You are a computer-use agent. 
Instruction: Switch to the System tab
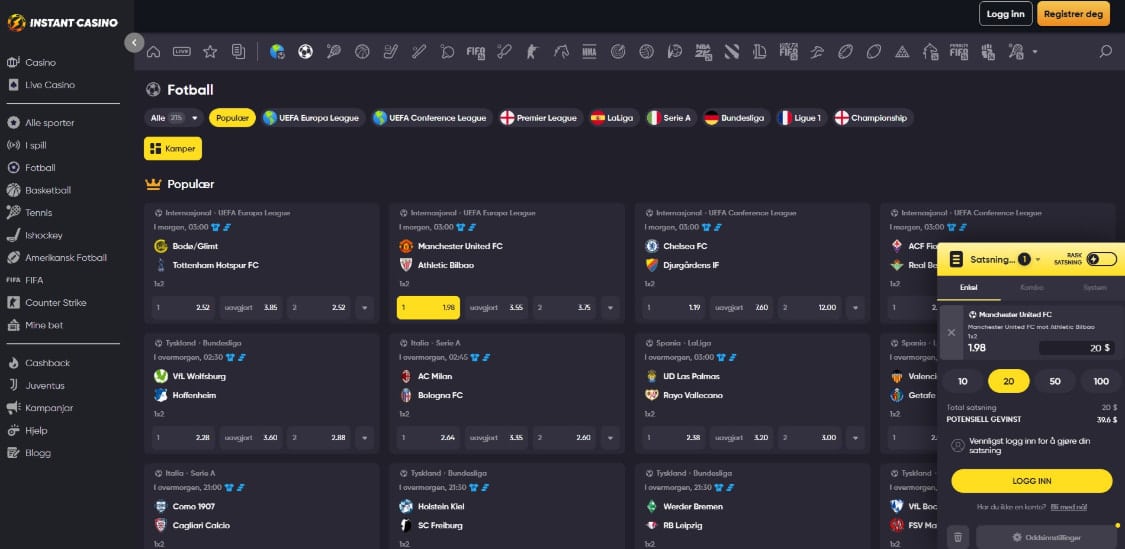[x=1093, y=287]
